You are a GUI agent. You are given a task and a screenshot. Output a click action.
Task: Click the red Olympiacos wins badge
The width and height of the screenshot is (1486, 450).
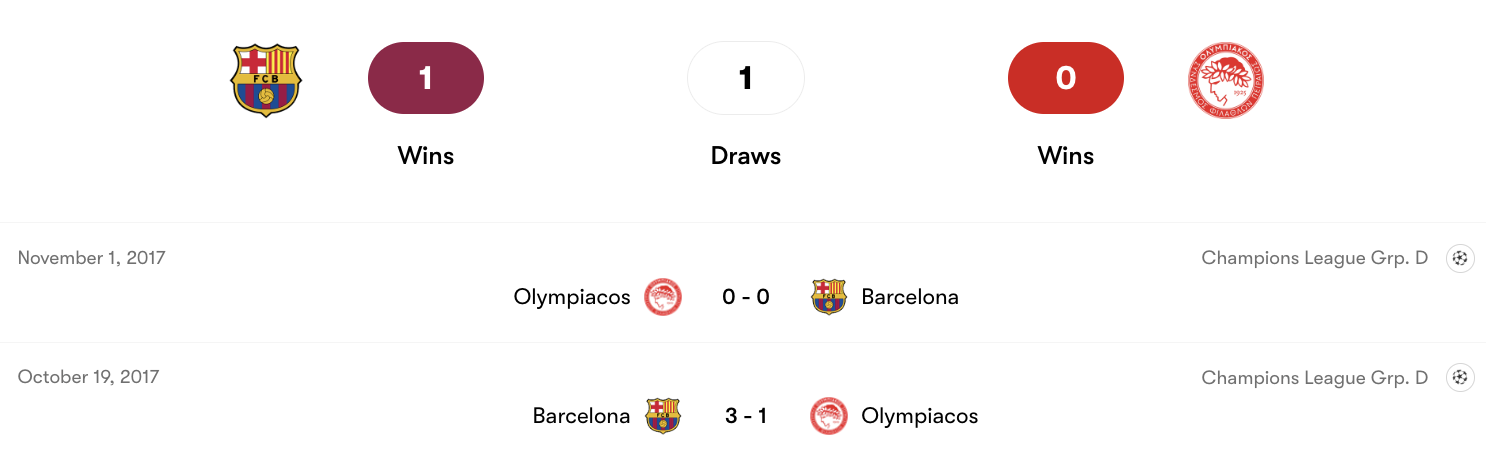coord(1066,78)
